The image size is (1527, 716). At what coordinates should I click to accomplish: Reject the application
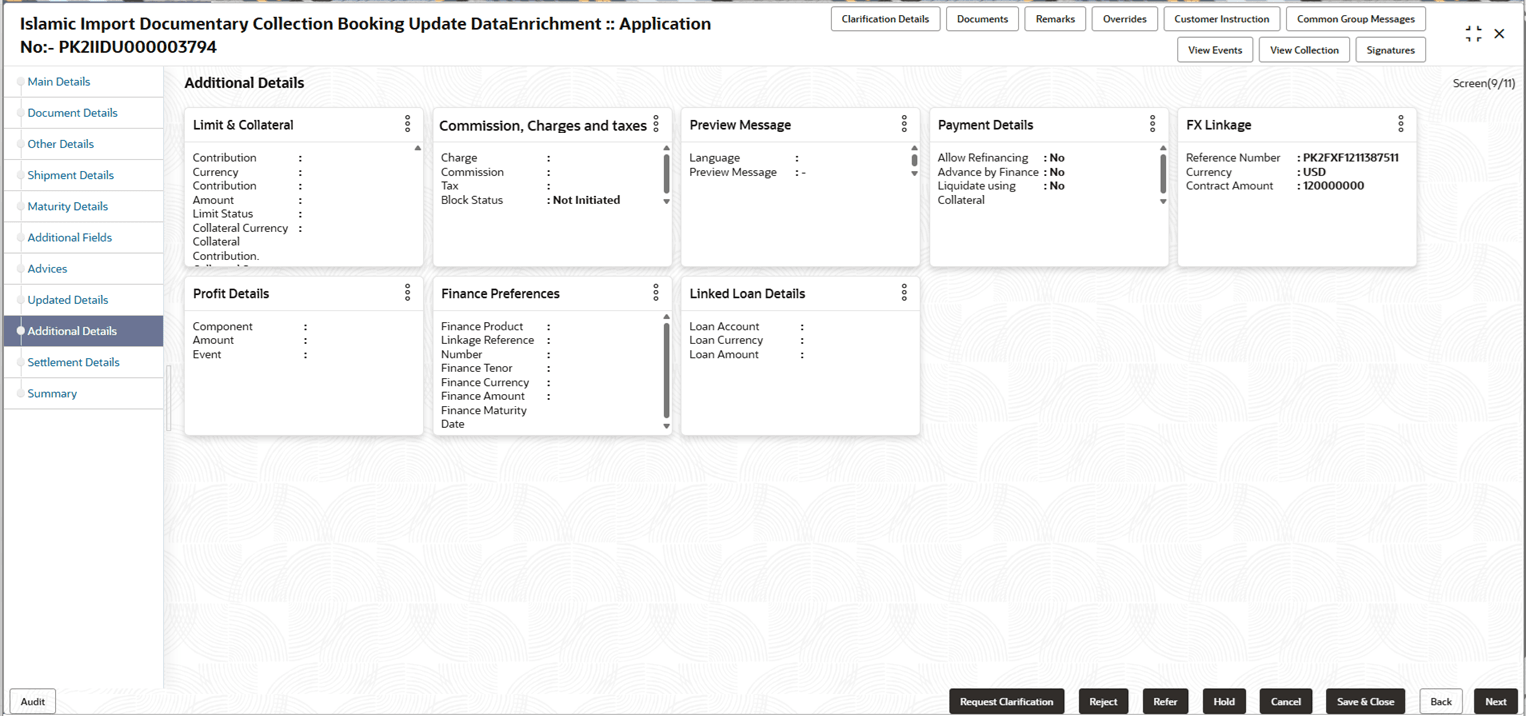[1103, 702]
